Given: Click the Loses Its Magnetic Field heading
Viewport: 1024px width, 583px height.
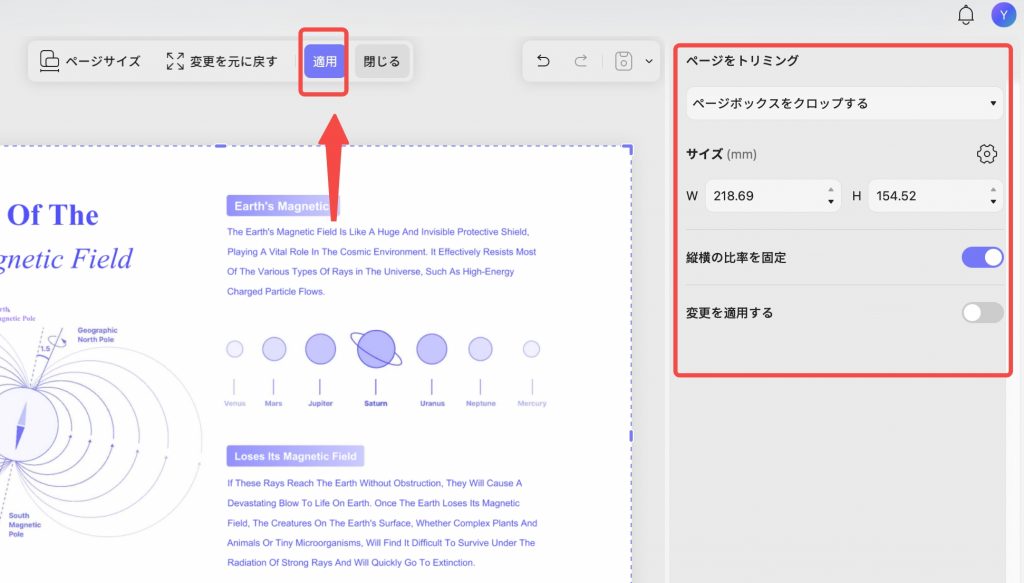Looking at the screenshot, I should coord(295,456).
